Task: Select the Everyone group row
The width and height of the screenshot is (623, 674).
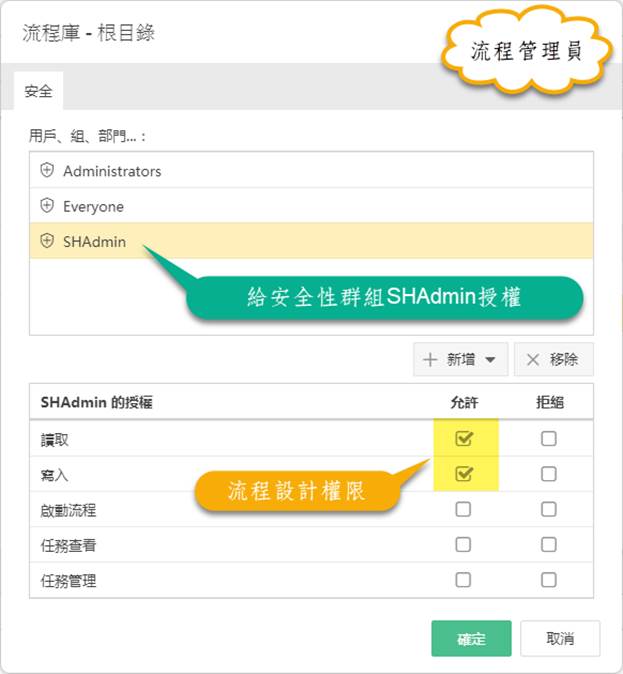Action: point(311,206)
